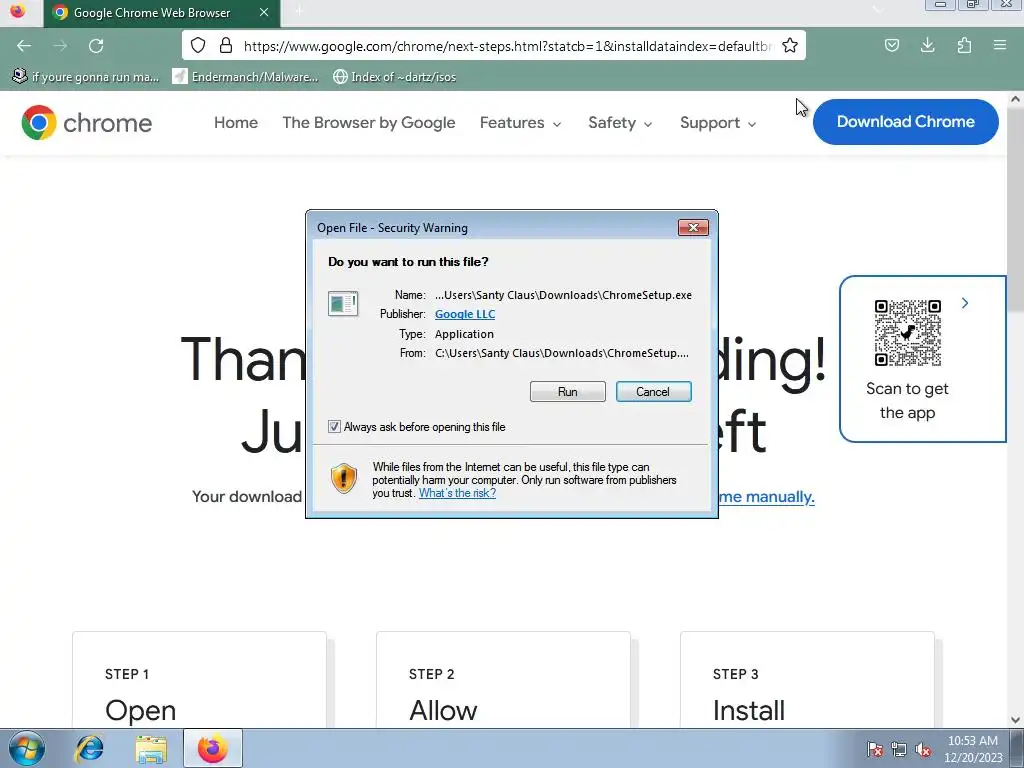Image resolution: width=1024 pixels, height=768 pixels.
Task: Click the STEP 2 Allow card
Action: (504, 680)
